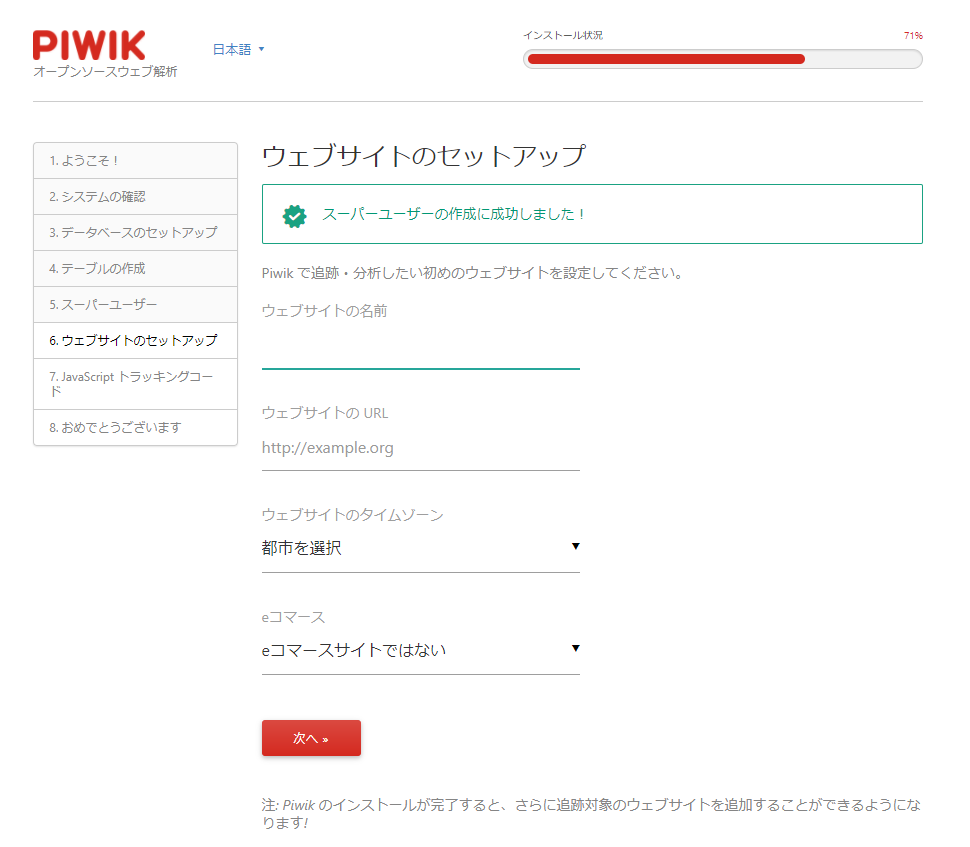Focus the ウェブサイトの URL input field

(x=421, y=449)
